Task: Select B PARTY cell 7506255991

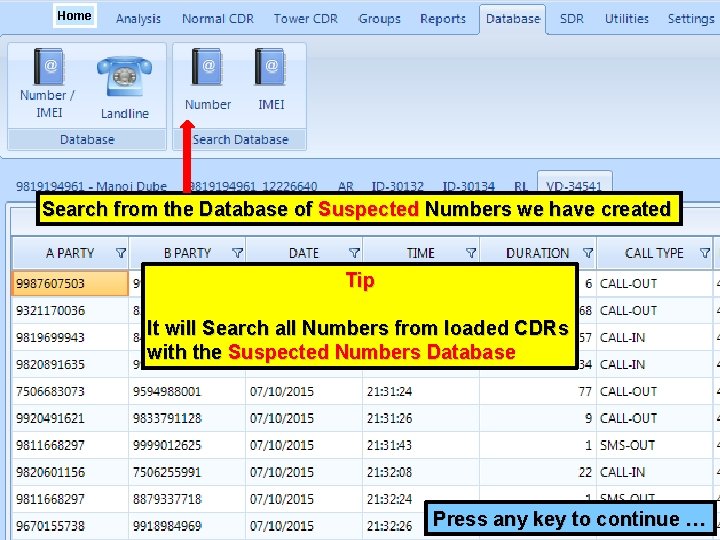Action: [187, 472]
